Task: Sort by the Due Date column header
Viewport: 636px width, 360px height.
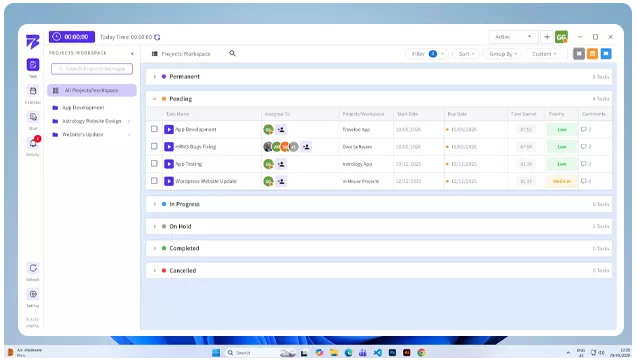Action: [457, 114]
